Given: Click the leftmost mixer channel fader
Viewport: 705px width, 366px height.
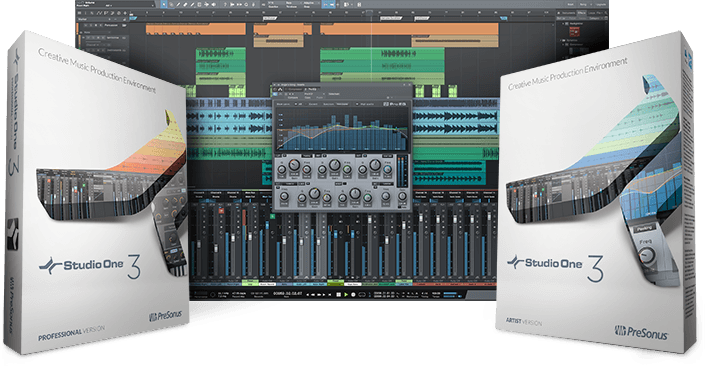Looking at the screenshot, I should [x=199, y=244].
